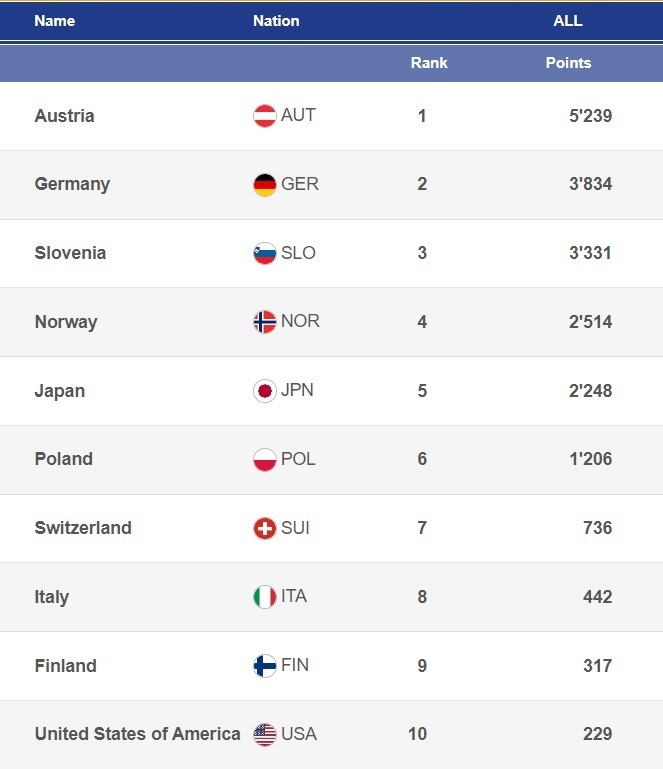Sort by the Name column header
663x769 pixels.
pos(54,21)
